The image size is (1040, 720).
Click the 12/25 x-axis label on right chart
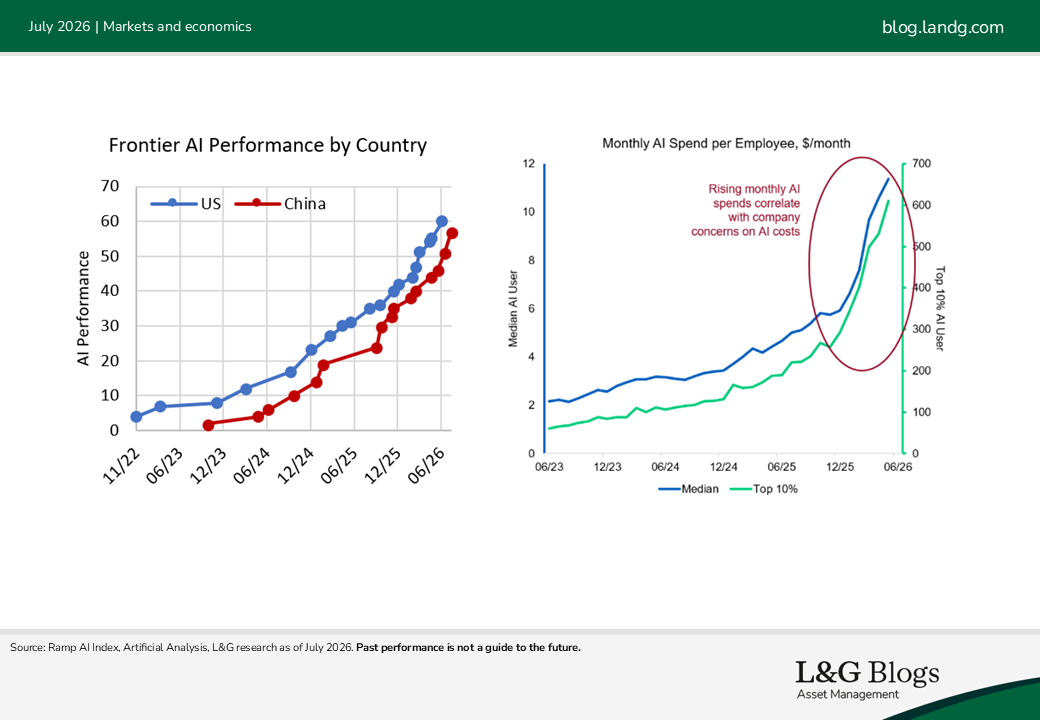(840, 467)
